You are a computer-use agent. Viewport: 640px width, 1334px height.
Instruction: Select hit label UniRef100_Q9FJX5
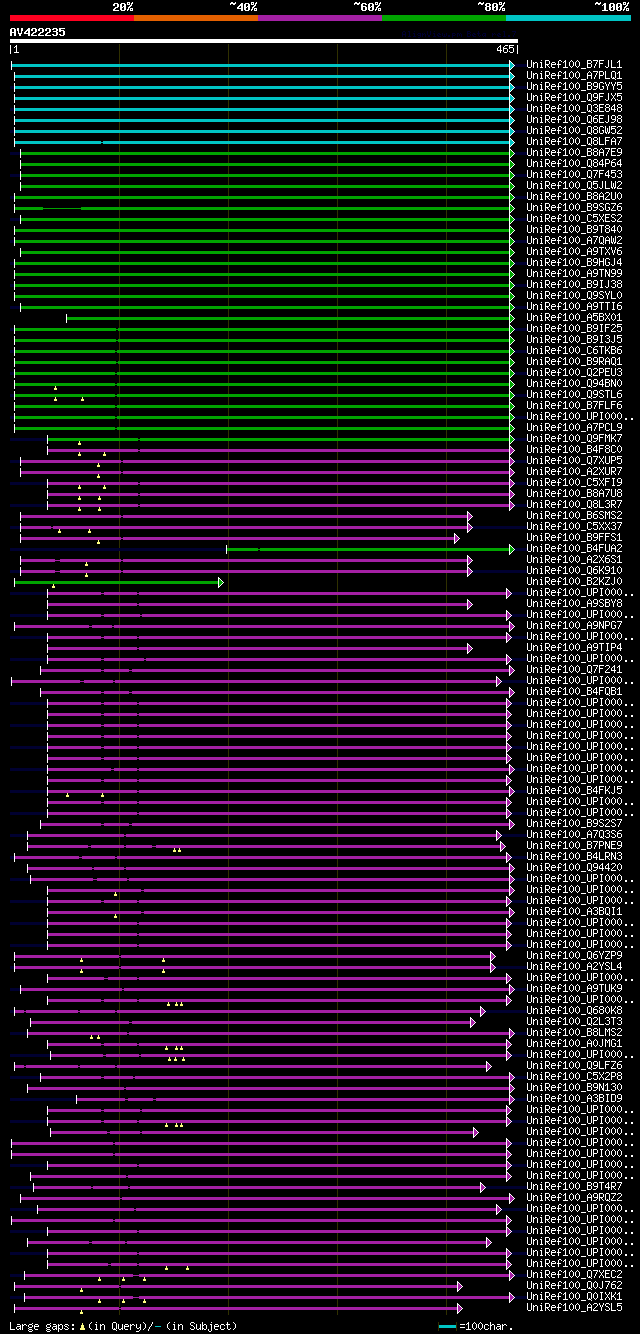tap(574, 97)
